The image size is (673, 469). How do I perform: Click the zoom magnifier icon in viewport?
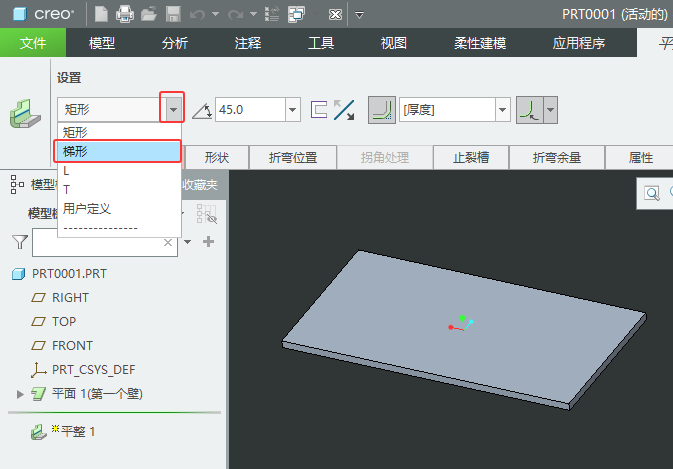[x=652, y=194]
